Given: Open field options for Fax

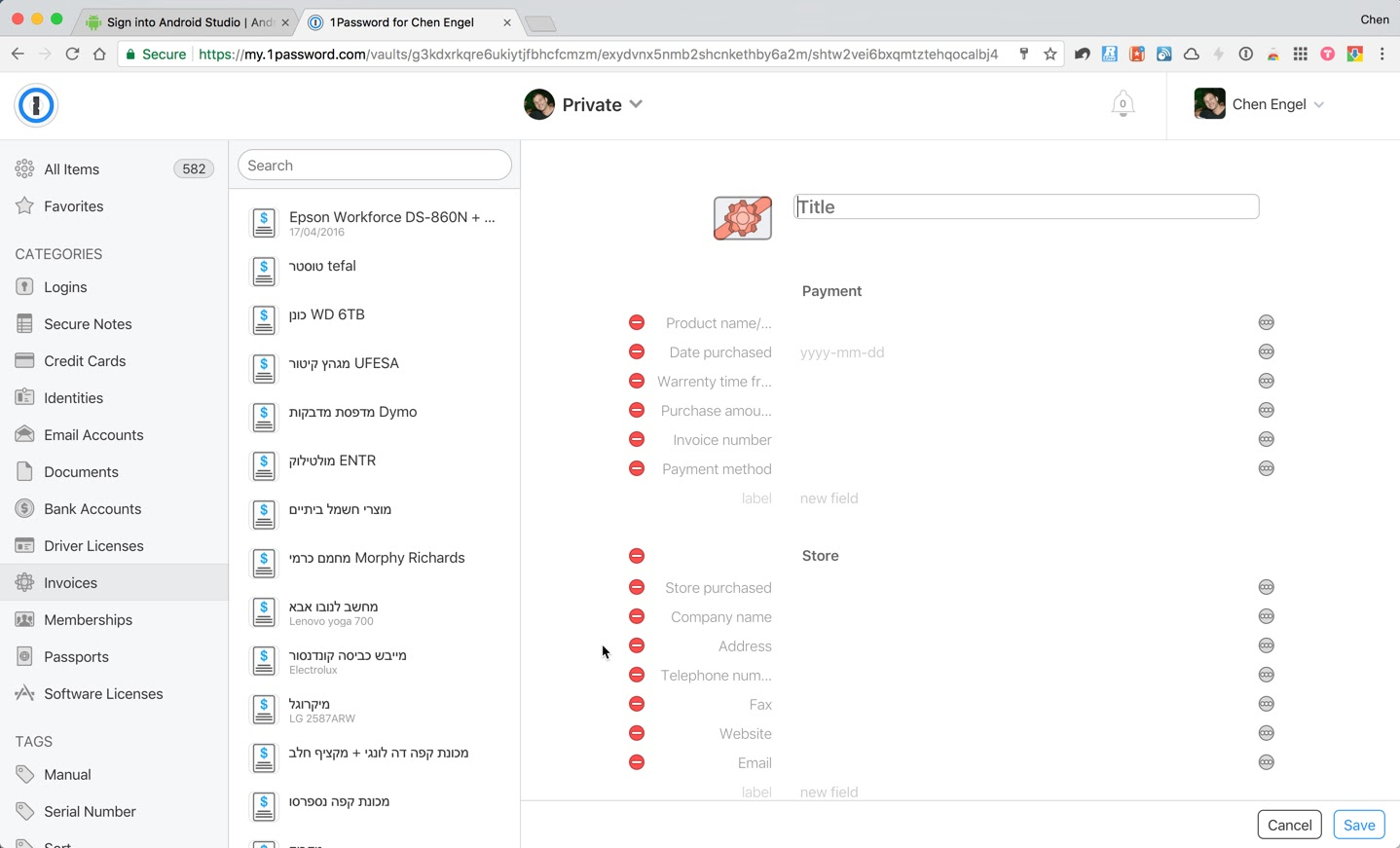Looking at the screenshot, I should 1266,704.
